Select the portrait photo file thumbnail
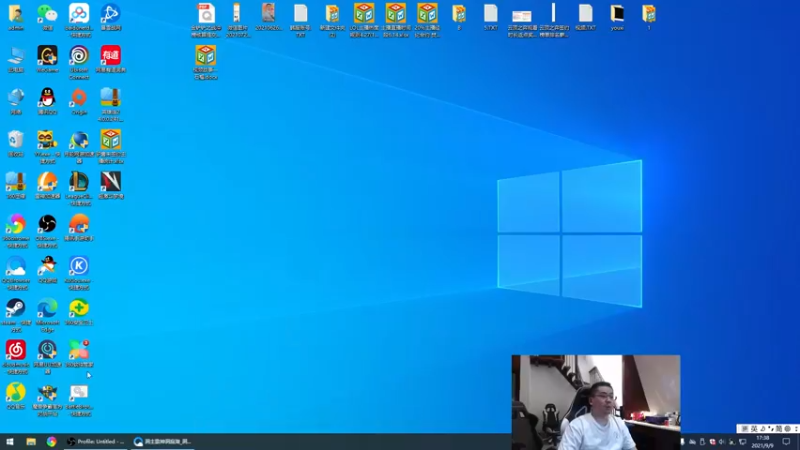This screenshot has width=800, height=450. pyautogui.click(x=269, y=17)
